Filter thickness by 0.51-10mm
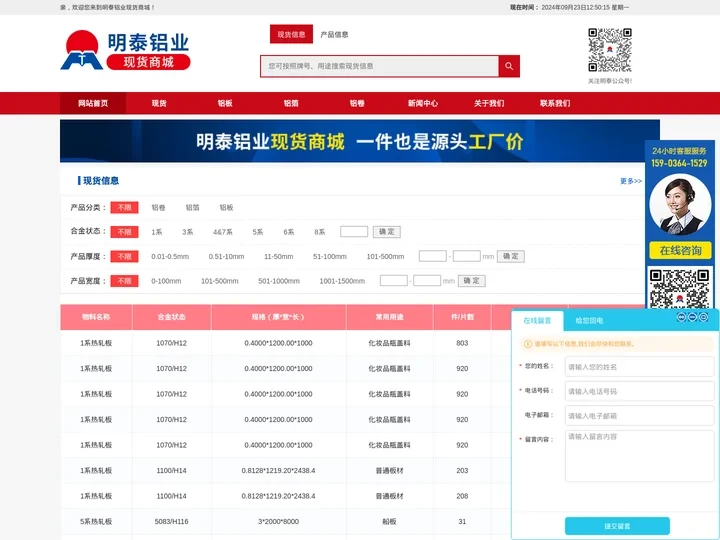 tap(226, 256)
